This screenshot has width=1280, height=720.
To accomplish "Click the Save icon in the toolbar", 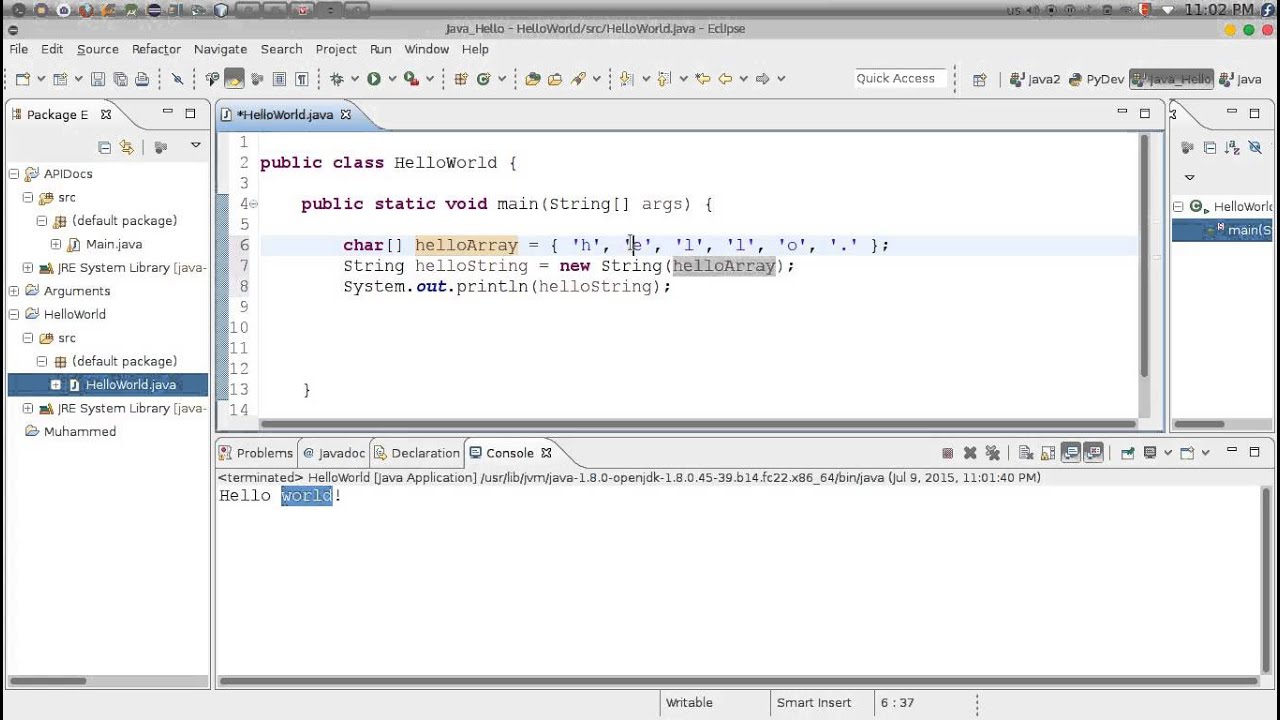I will click(97, 79).
